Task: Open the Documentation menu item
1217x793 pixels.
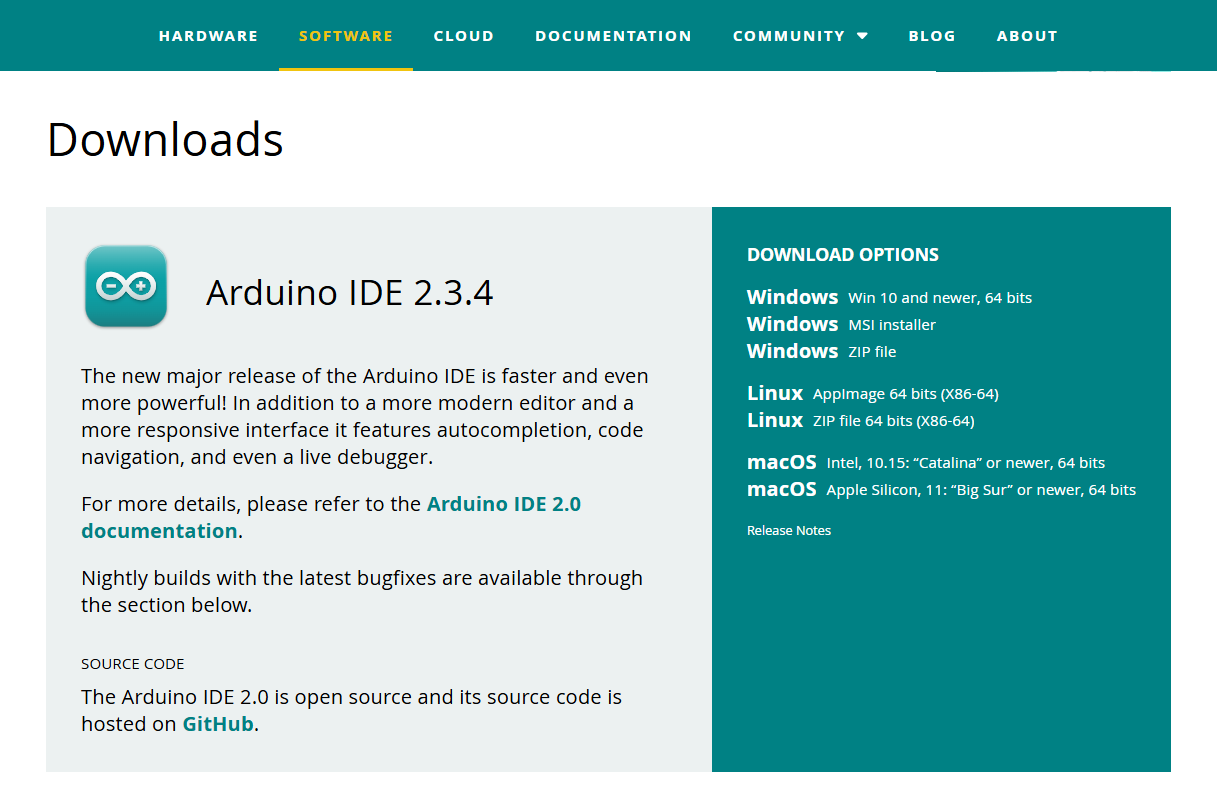Action: coord(613,36)
